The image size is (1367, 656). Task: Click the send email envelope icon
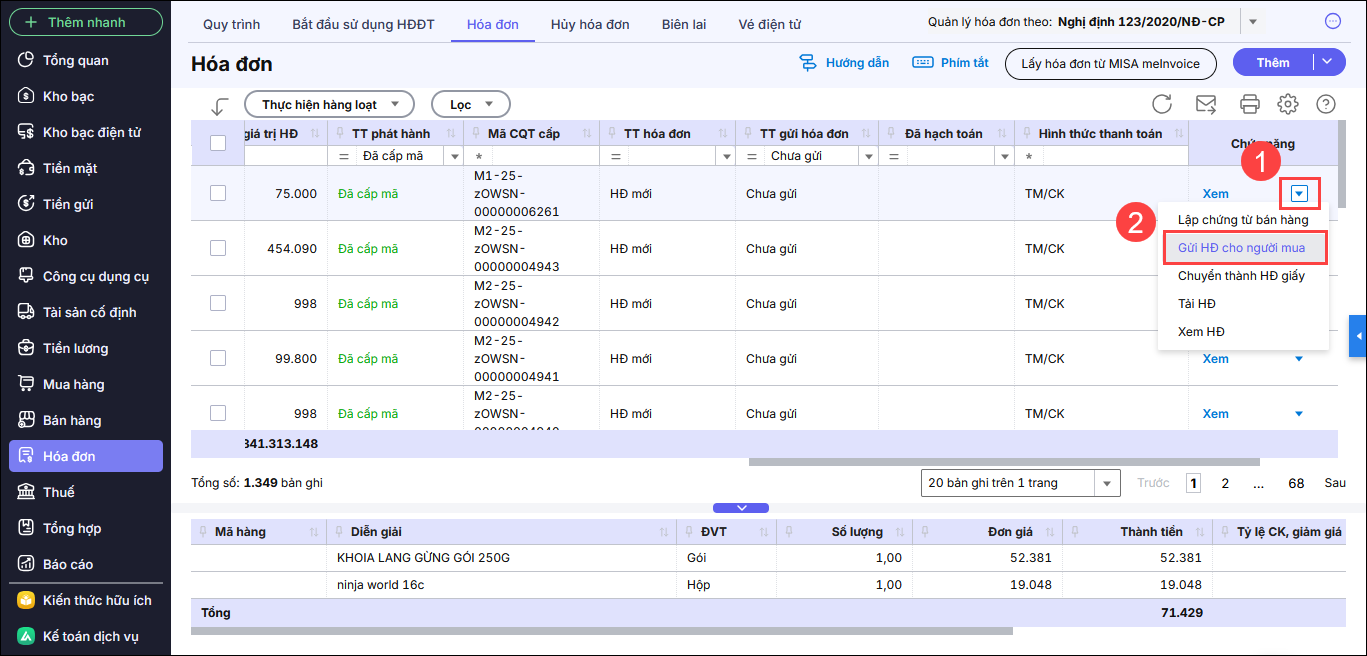1206,104
